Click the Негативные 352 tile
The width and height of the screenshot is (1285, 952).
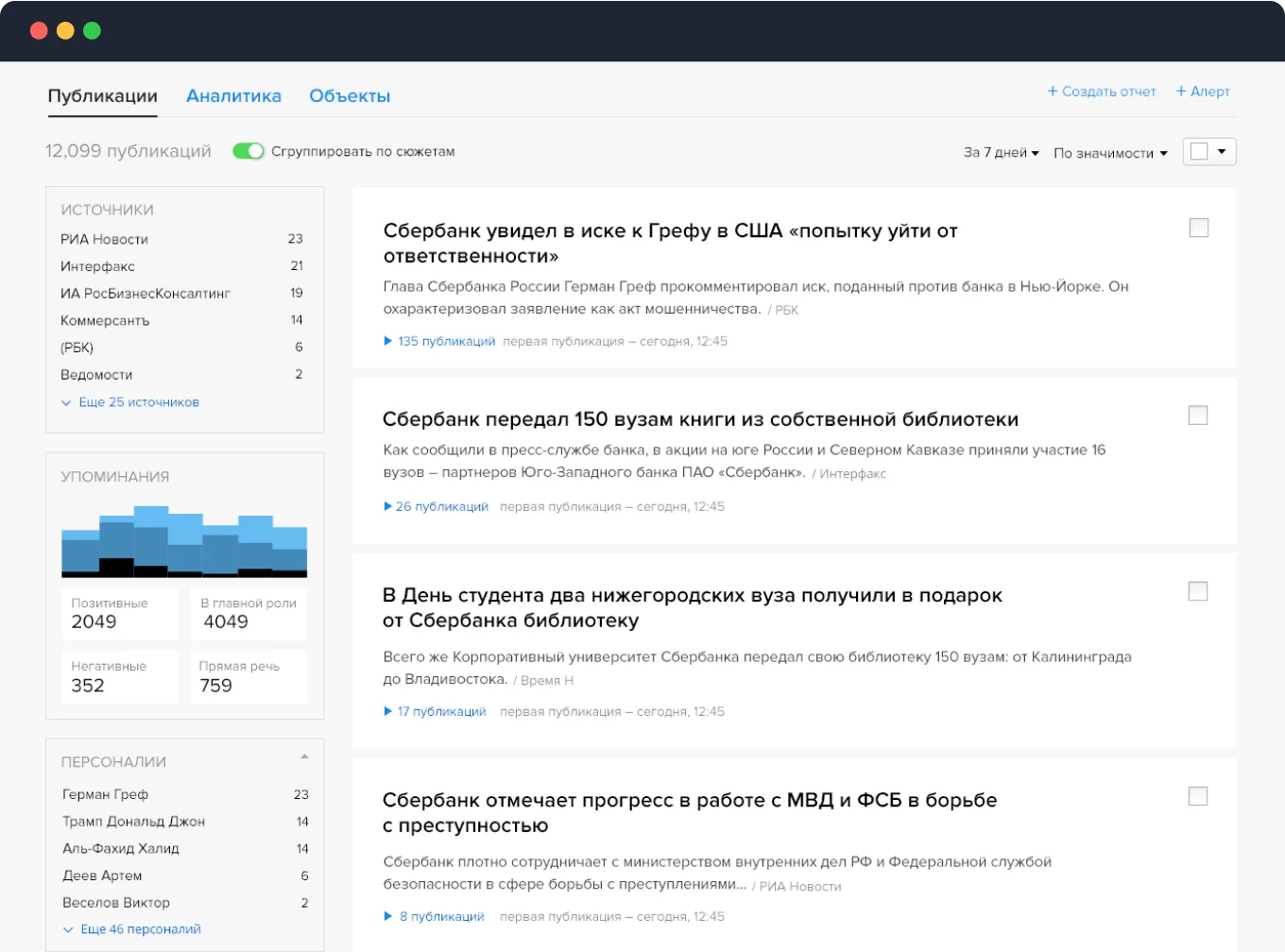120,676
